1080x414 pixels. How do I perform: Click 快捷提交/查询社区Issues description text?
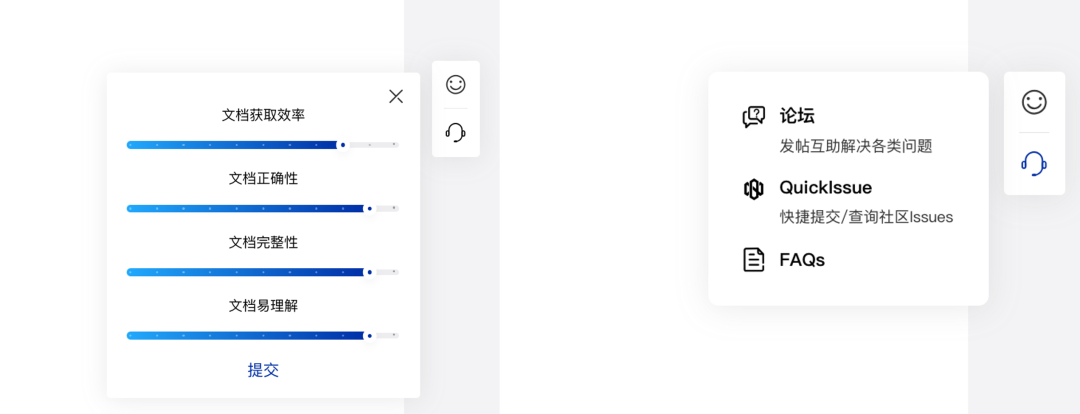pyautogui.click(x=866, y=217)
